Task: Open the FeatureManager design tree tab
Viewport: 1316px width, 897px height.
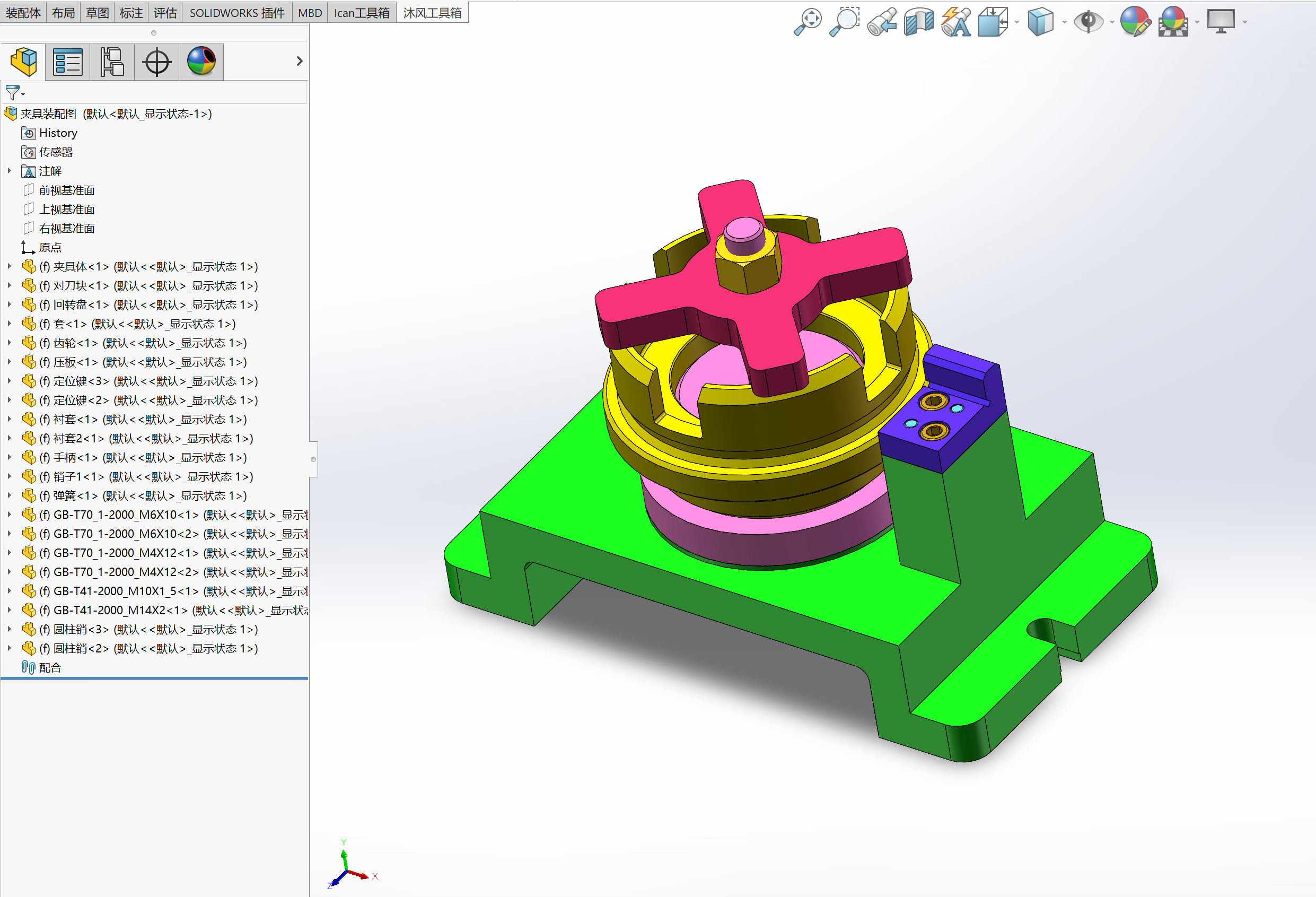Action: [x=23, y=62]
